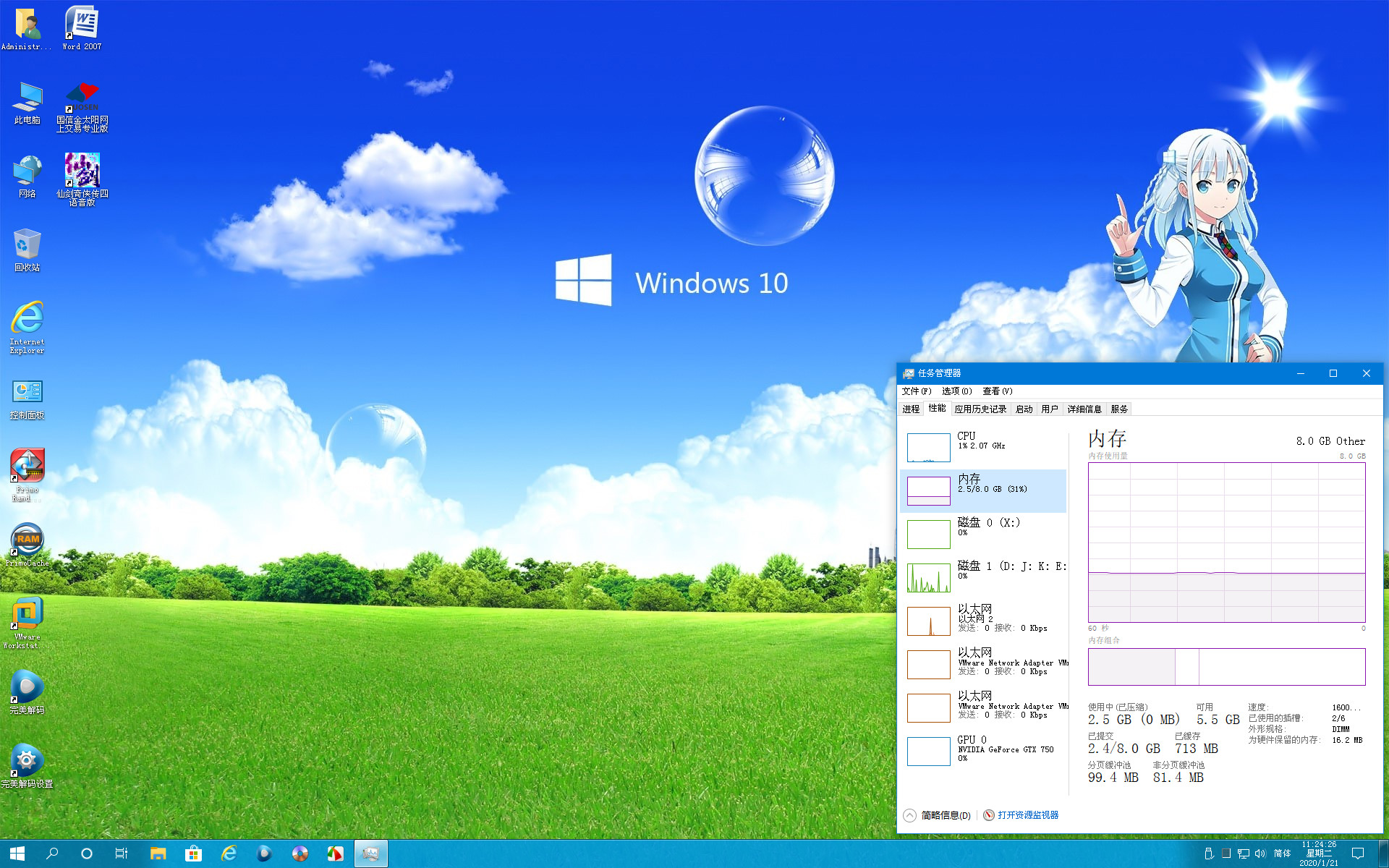Open the blue media player taskbar icon
This screenshot has width=1389, height=868.
(264, 854)
